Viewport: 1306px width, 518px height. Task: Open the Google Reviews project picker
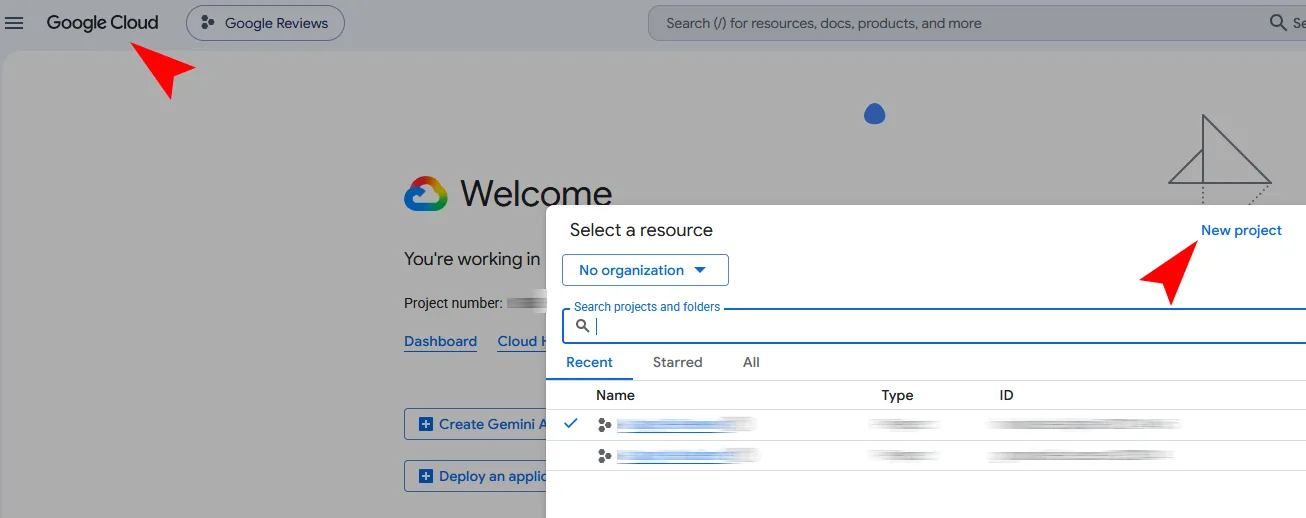click(x=265, y=23)
